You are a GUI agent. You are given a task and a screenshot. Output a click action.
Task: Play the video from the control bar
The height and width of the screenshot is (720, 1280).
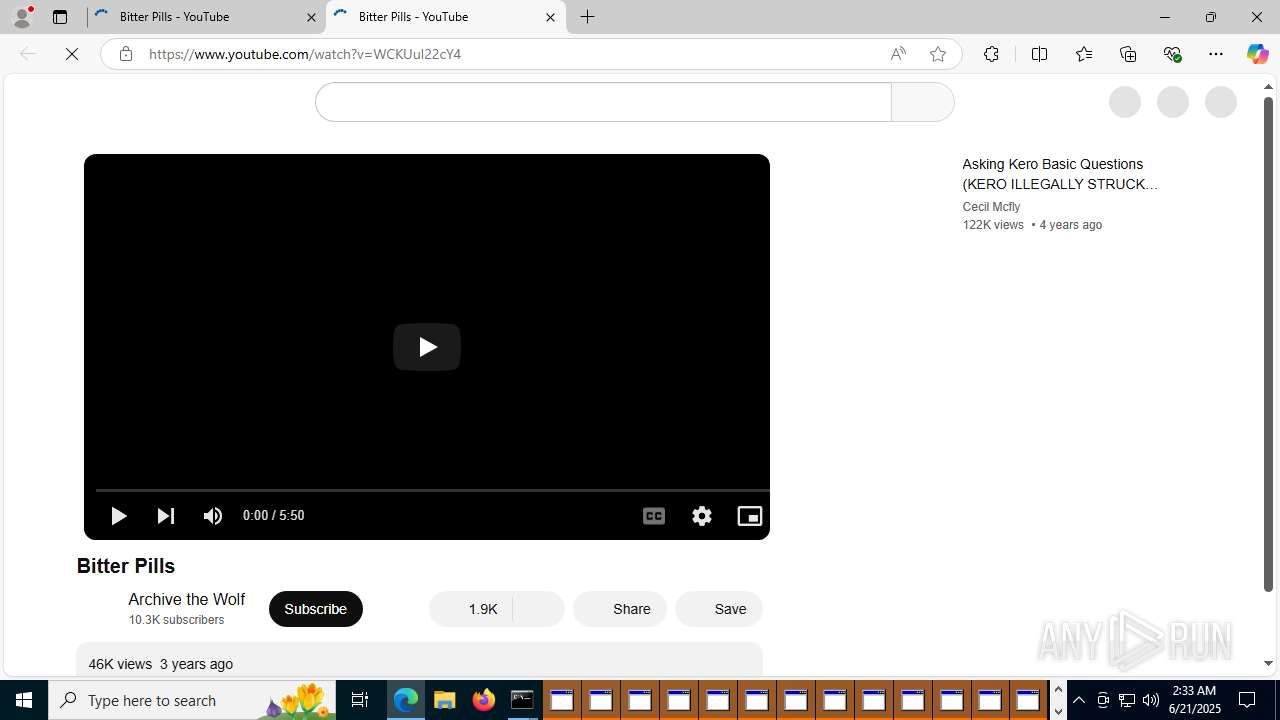[x=118, y=516]
